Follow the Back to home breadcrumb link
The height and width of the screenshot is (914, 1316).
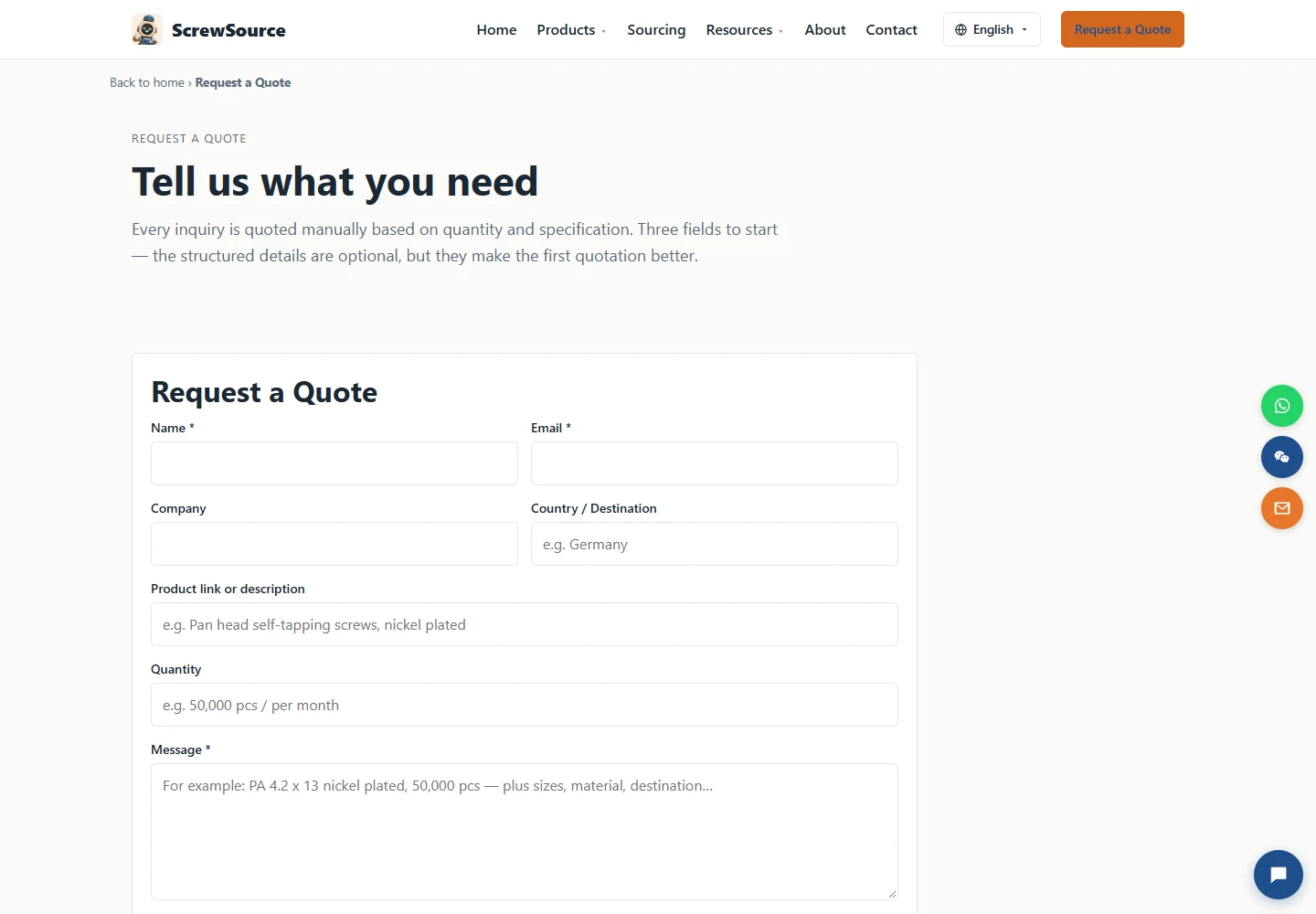147,82
